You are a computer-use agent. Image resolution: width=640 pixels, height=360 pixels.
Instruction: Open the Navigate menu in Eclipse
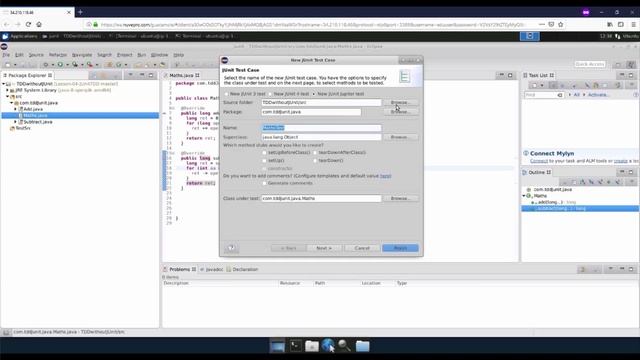82,55
